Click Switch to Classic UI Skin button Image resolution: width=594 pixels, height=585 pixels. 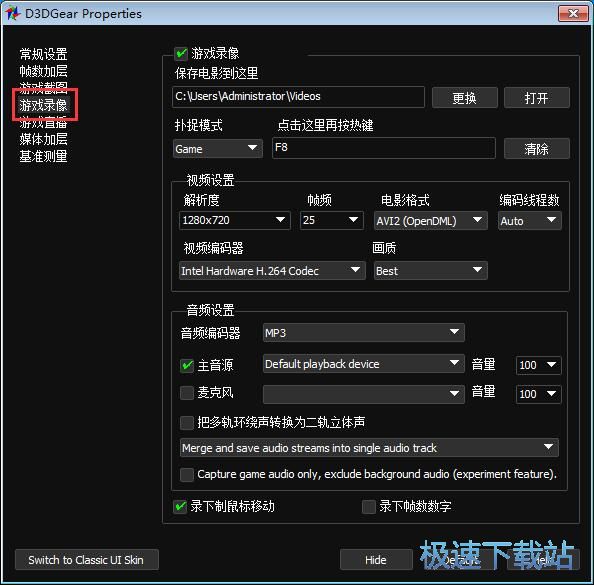click(86, 560)
